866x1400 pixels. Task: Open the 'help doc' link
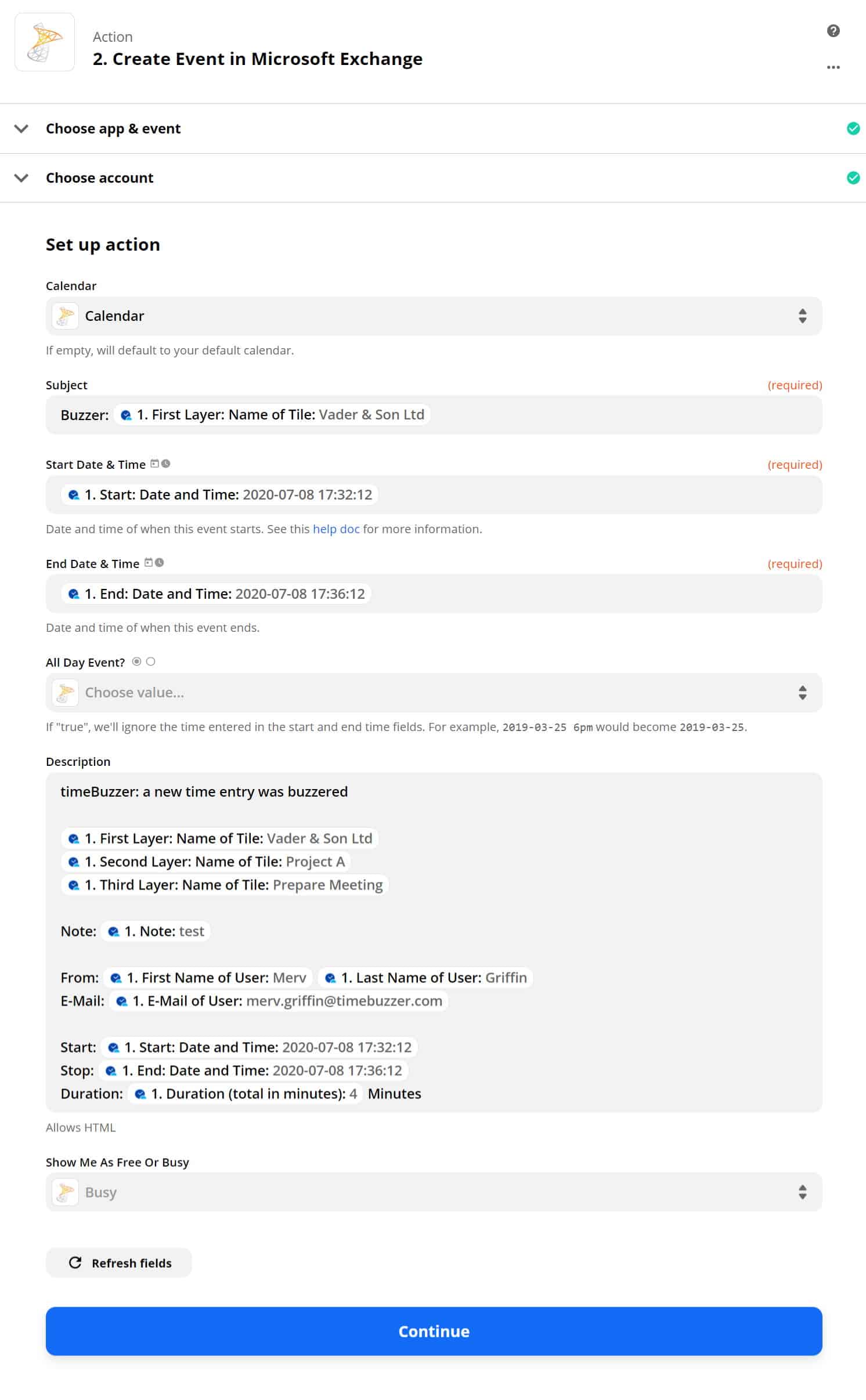pos(336,529)
